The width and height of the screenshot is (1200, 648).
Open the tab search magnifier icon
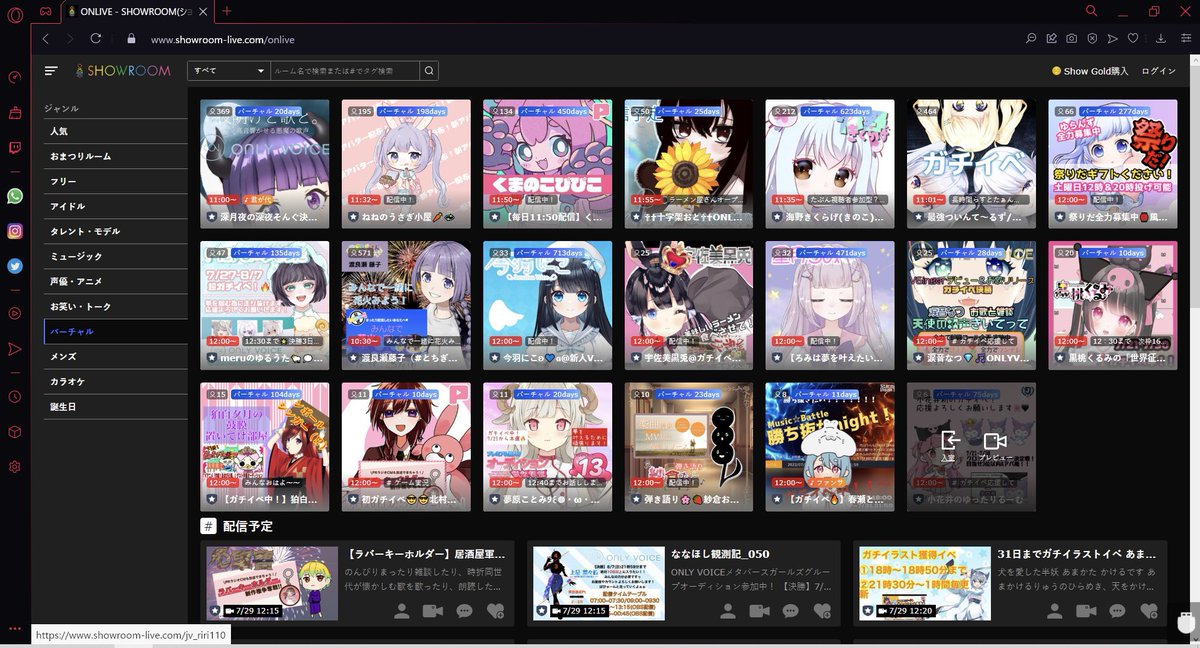pos(1091,11)
